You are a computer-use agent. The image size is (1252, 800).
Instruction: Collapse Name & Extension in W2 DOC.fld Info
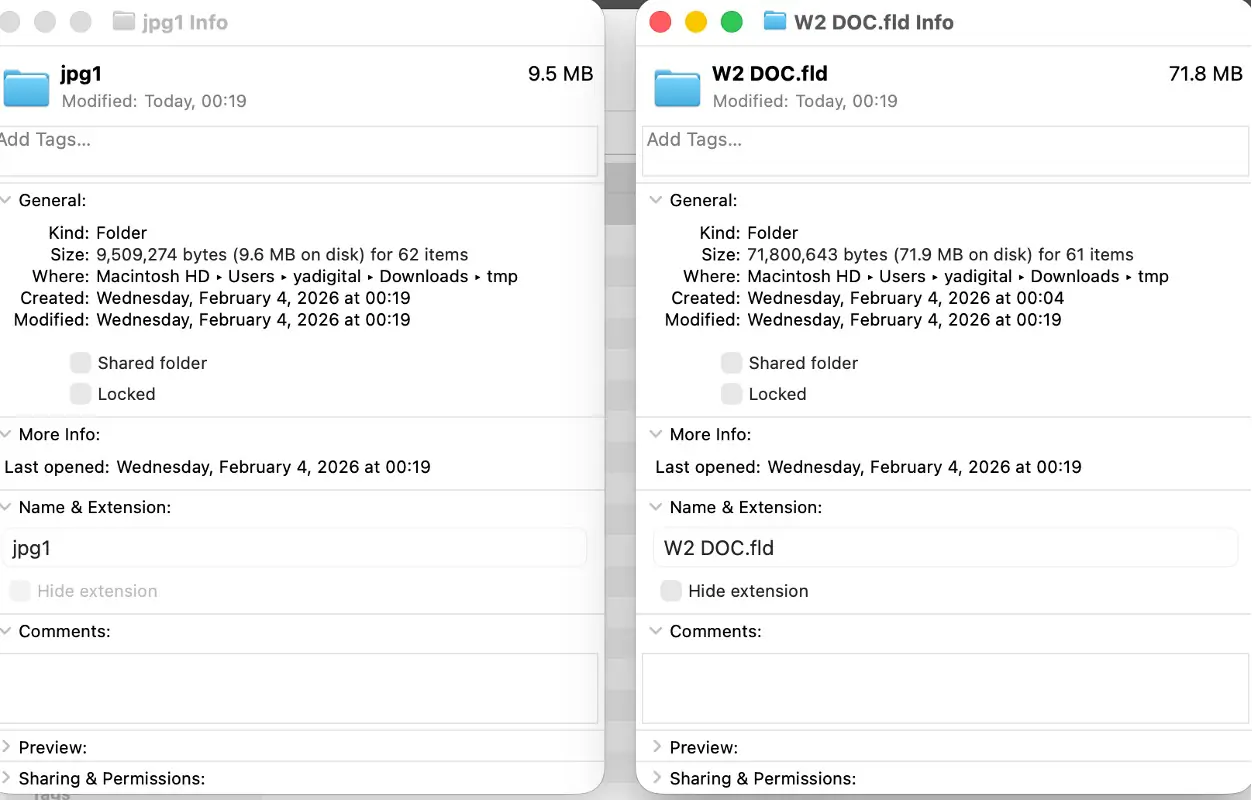point(656,507)
